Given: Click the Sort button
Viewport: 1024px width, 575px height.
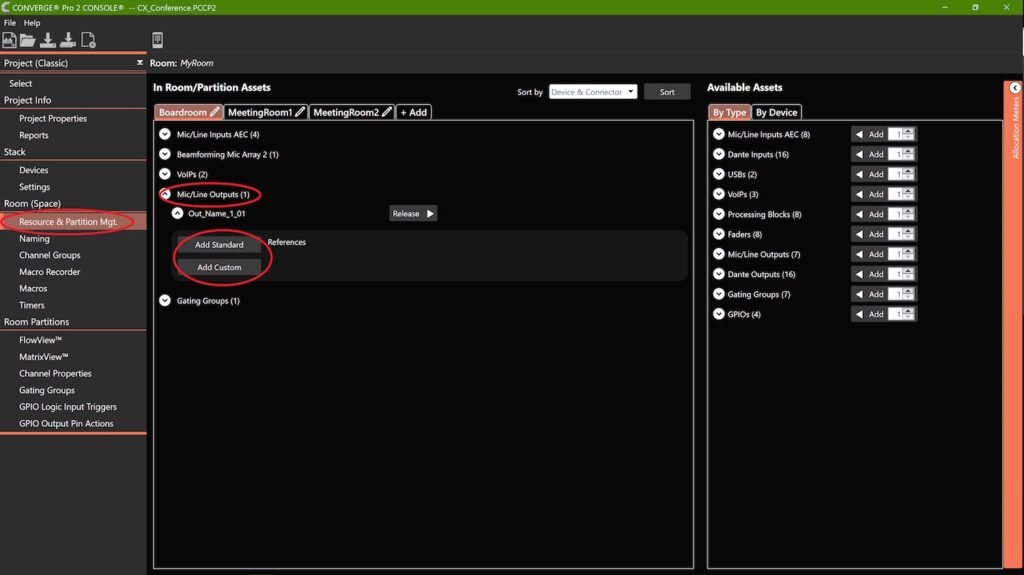Looking at the screenshot, I should tap(667, 92).
